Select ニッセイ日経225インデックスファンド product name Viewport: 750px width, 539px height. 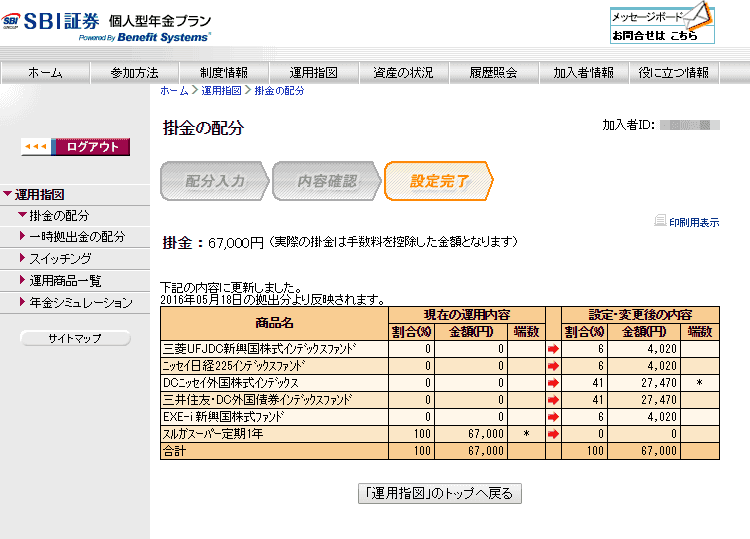click(234, 366)
